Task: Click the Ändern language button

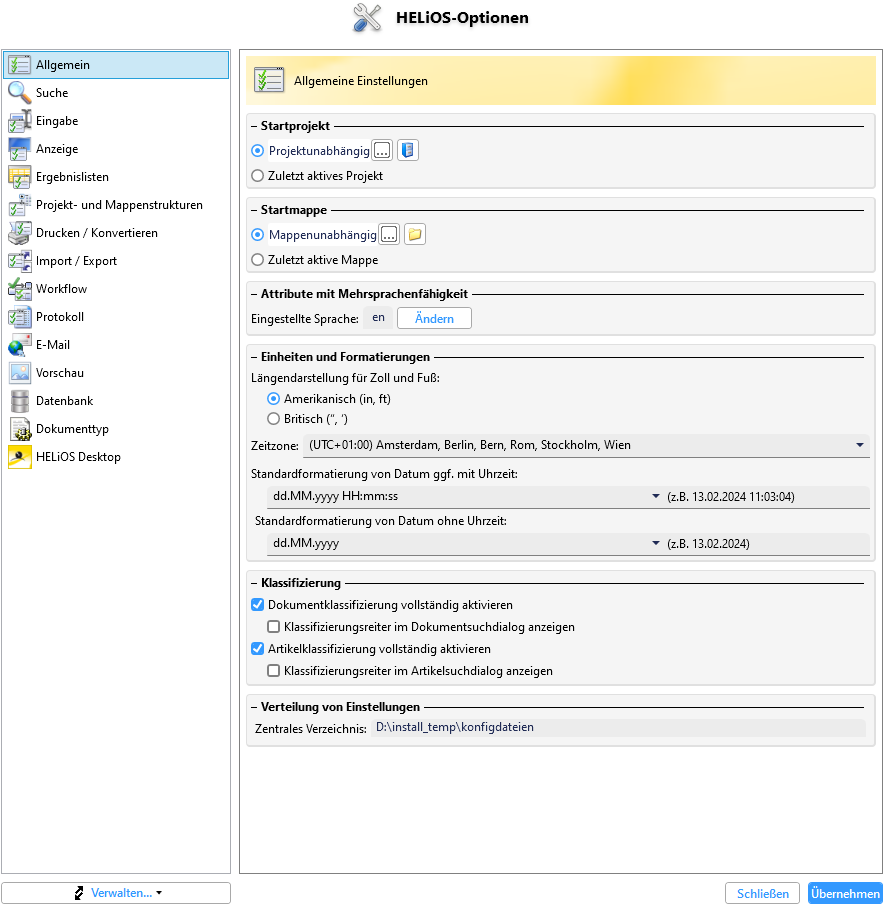Action: point(434,318)
